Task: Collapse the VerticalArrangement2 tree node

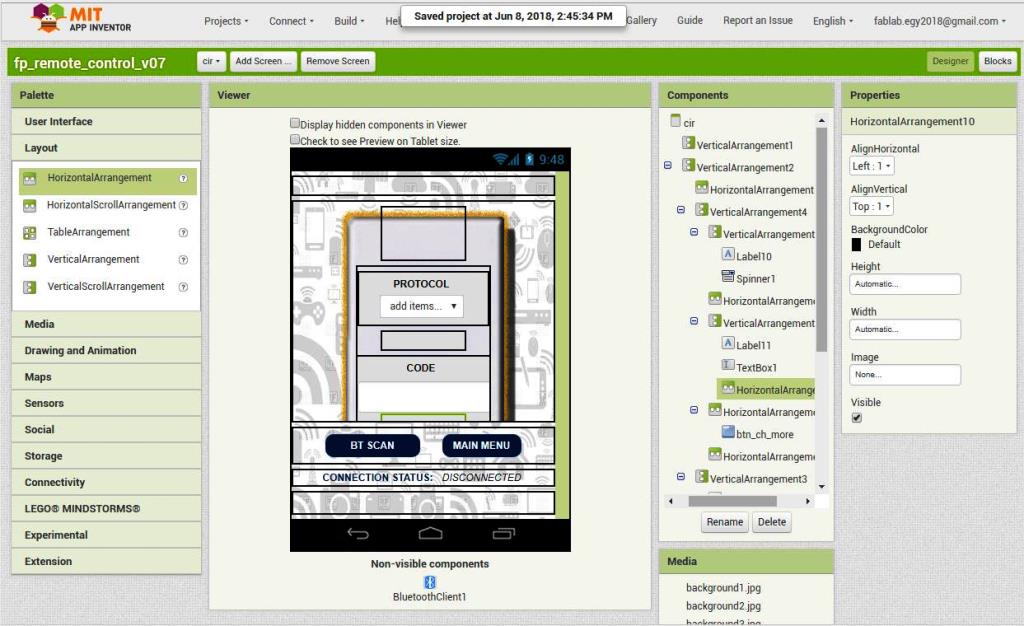Action: point(667,166)
